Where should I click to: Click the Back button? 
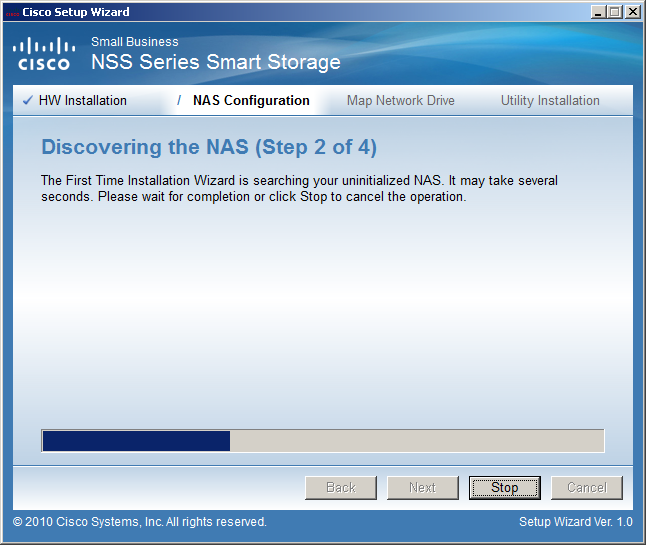(341, 488)
